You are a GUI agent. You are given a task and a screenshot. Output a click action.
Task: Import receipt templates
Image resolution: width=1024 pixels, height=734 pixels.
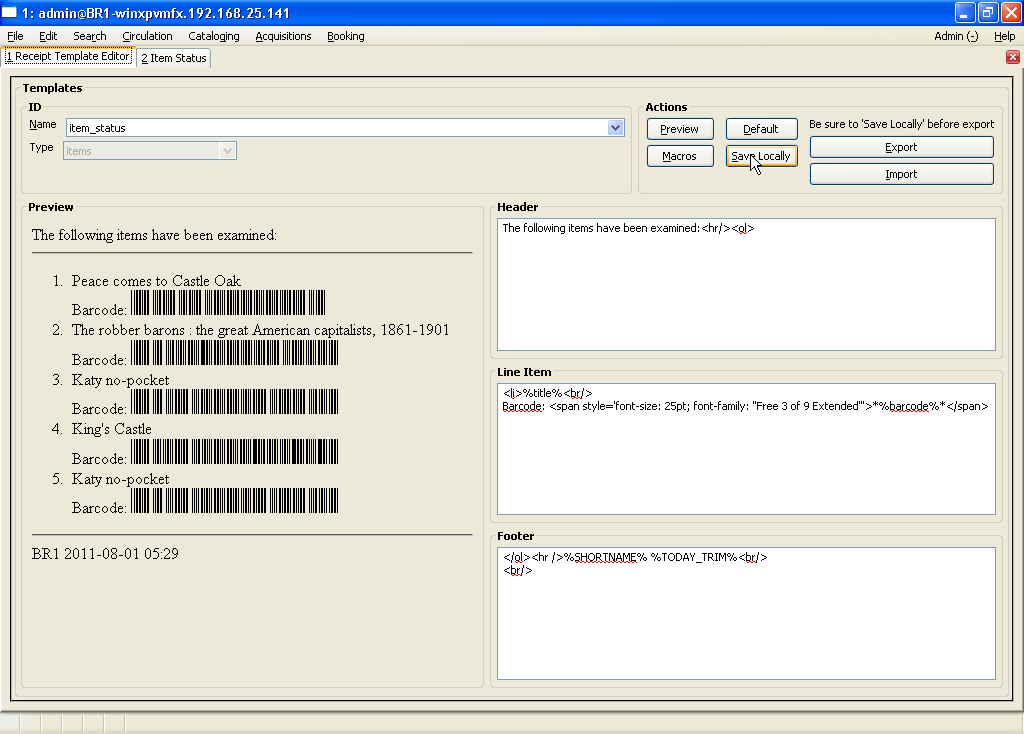[901, 174]
